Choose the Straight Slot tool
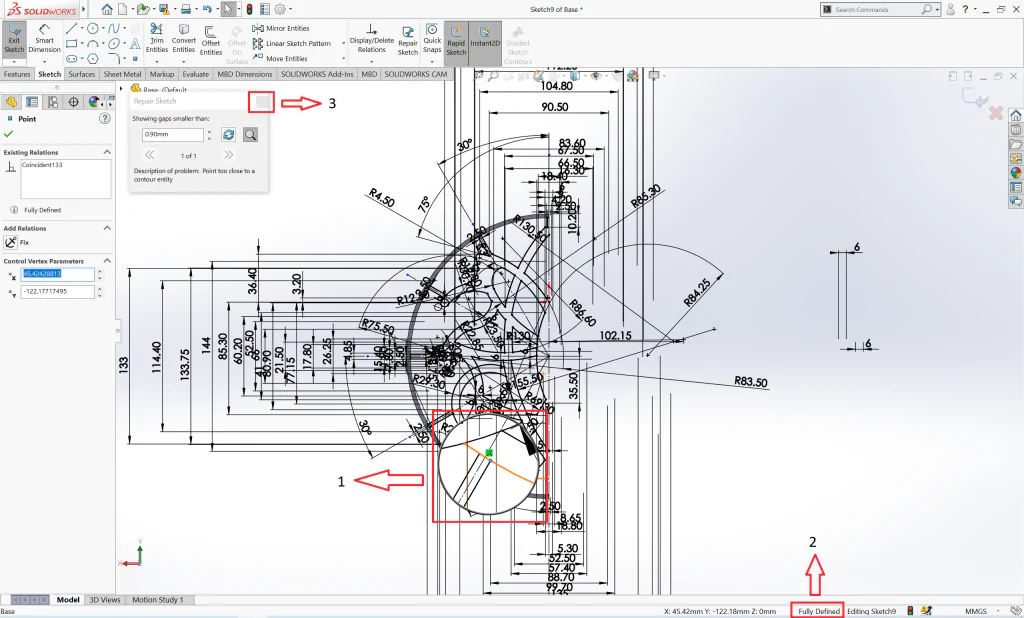This screenshot has width=1024, height=618. (72, 59)
